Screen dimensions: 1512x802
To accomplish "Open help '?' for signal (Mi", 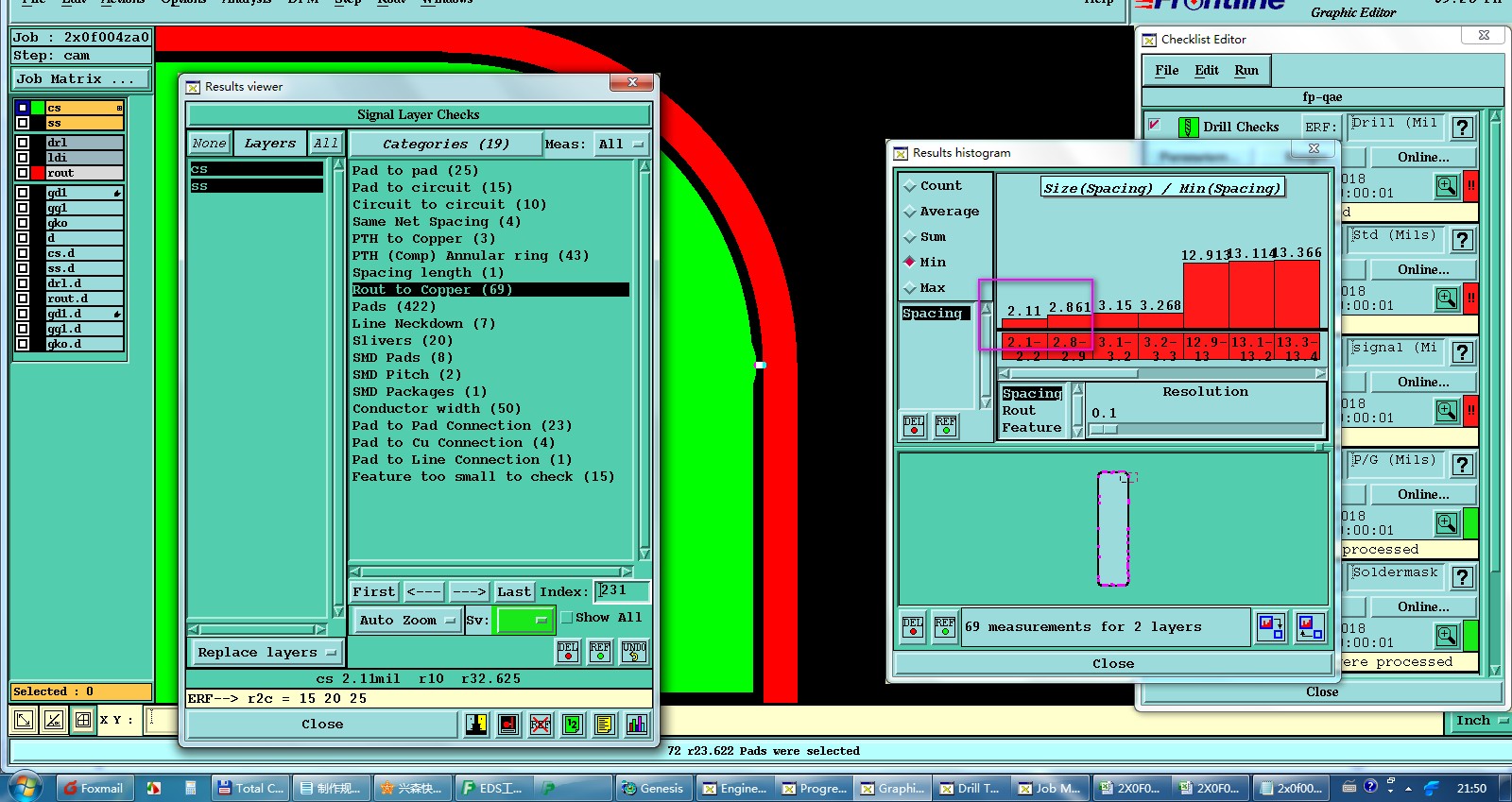I will (1463, 352).
